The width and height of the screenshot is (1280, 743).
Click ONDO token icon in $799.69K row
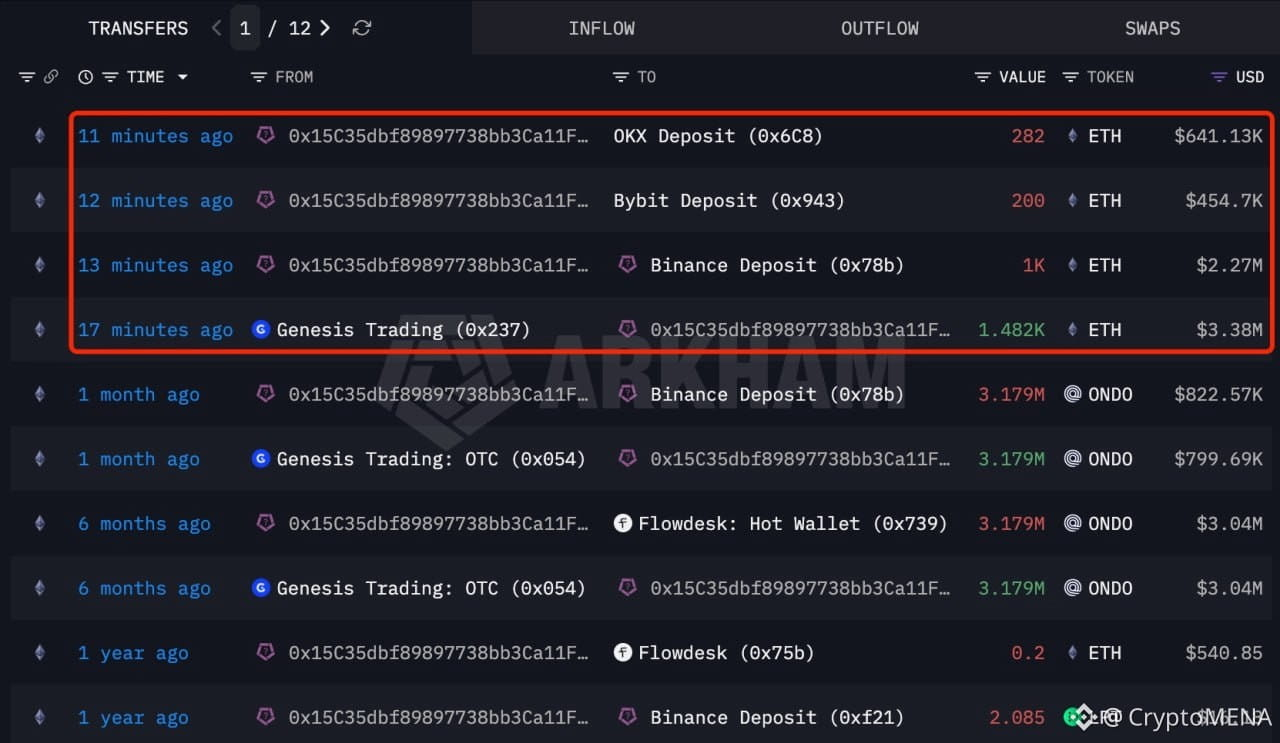tap(1072, 459)
